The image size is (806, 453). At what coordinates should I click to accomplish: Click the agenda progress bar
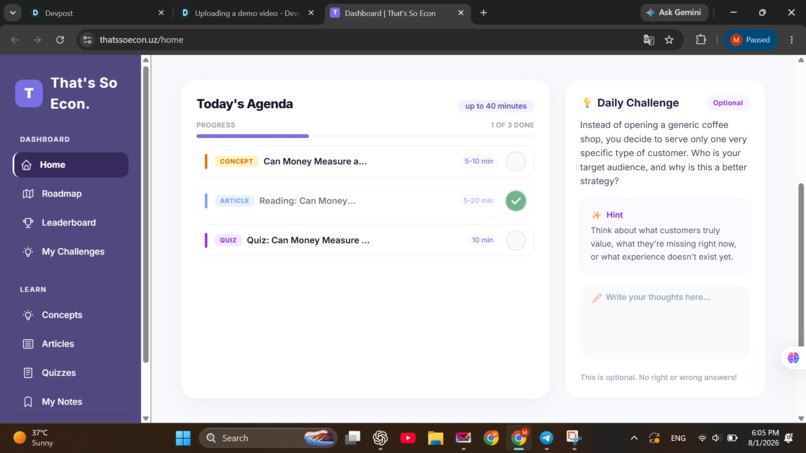pos(365,136)
